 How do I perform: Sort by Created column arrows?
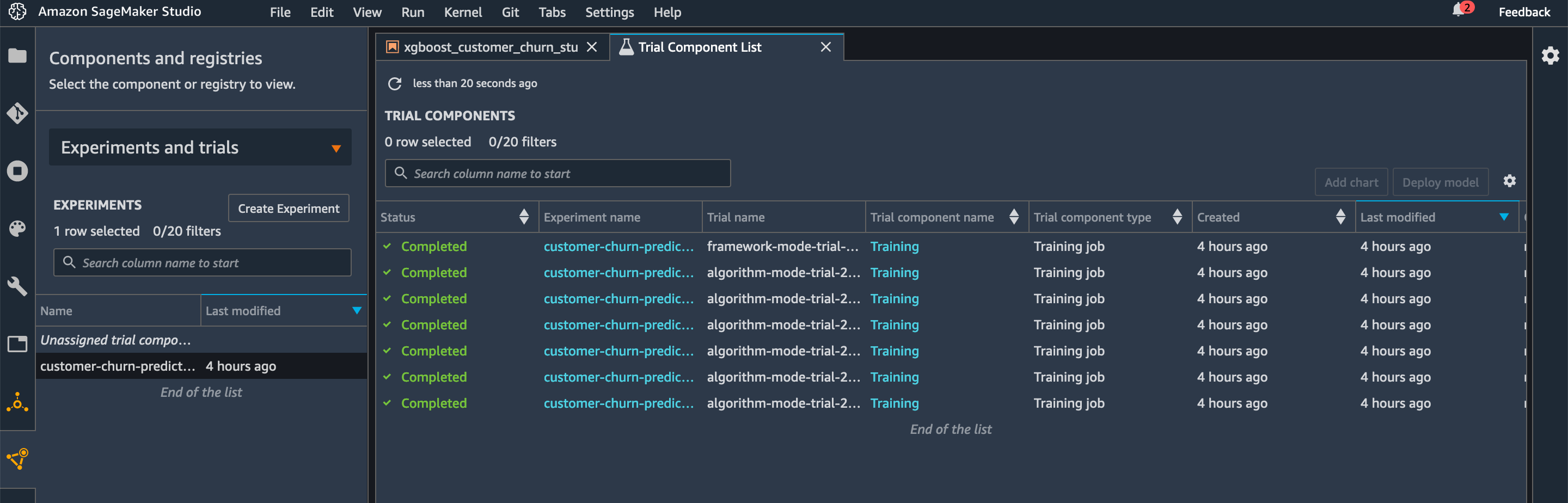pyautogui.click(x=1340, y=217)
